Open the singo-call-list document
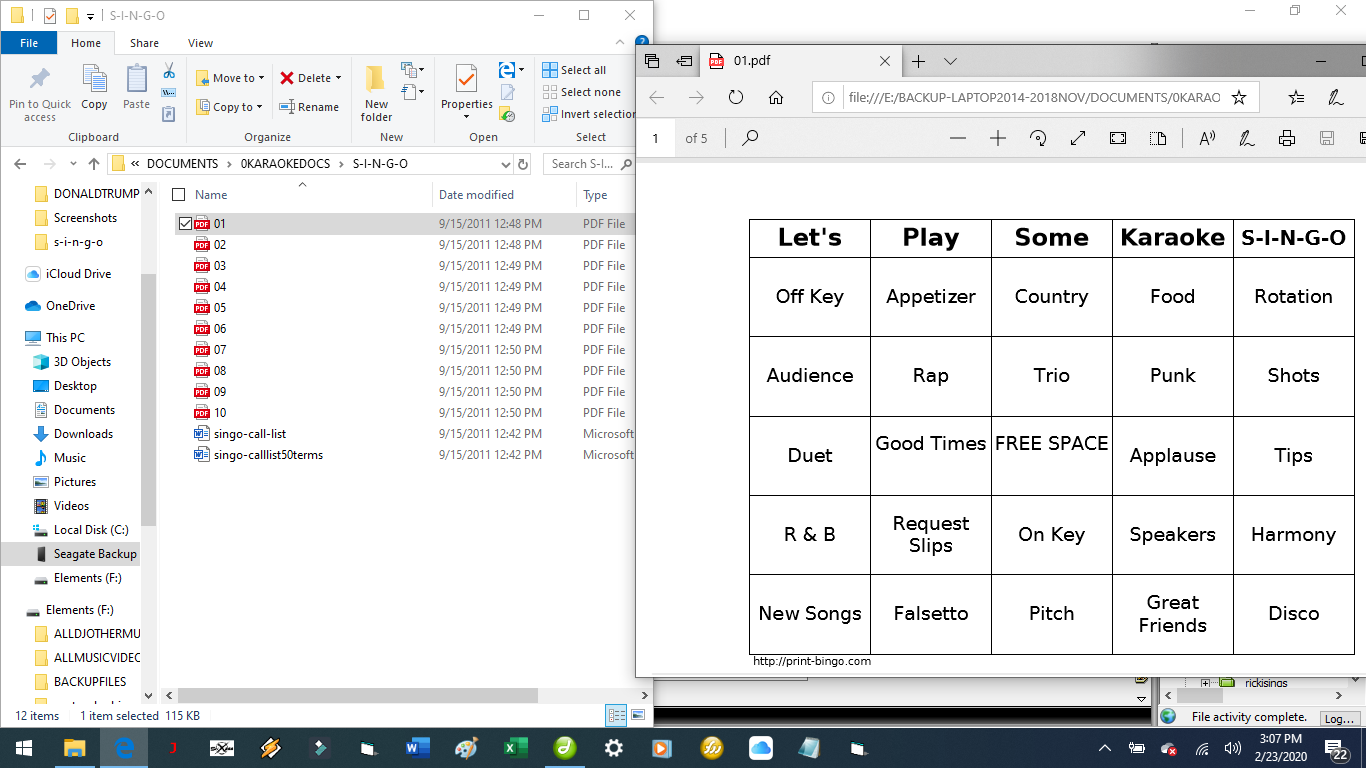The height and width of the screenshot is (768, 1366). coord(250,434)
